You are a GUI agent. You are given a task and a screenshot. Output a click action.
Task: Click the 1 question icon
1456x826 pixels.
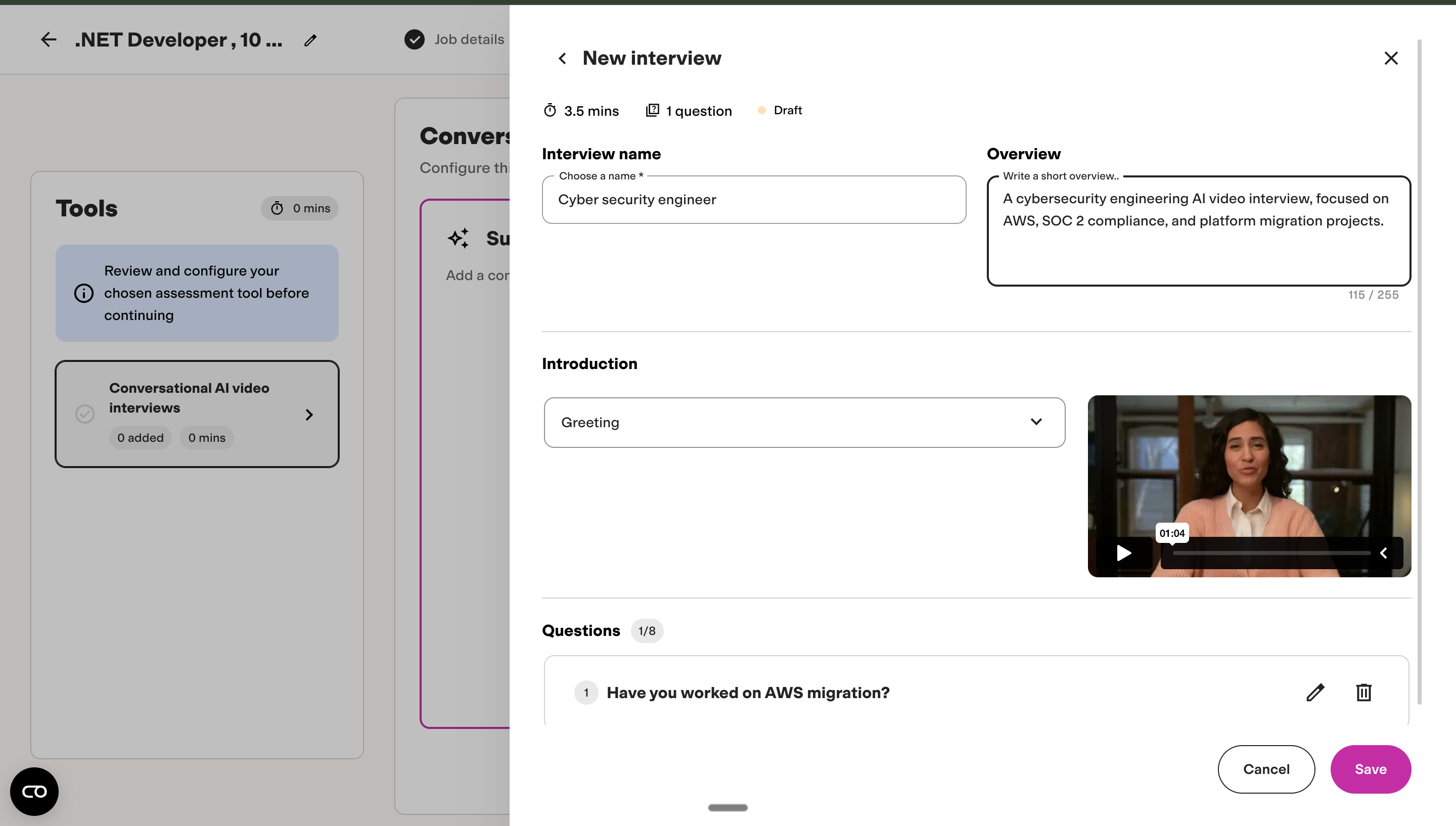tap(652, 110)
